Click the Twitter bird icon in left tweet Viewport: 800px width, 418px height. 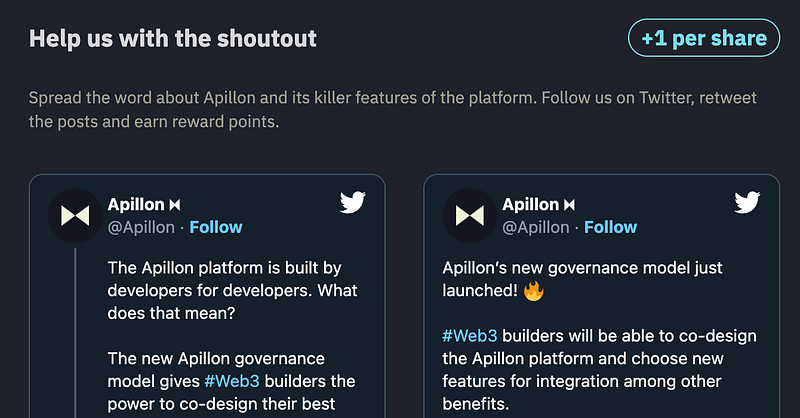pyautogui.click(x=353, y=202)
